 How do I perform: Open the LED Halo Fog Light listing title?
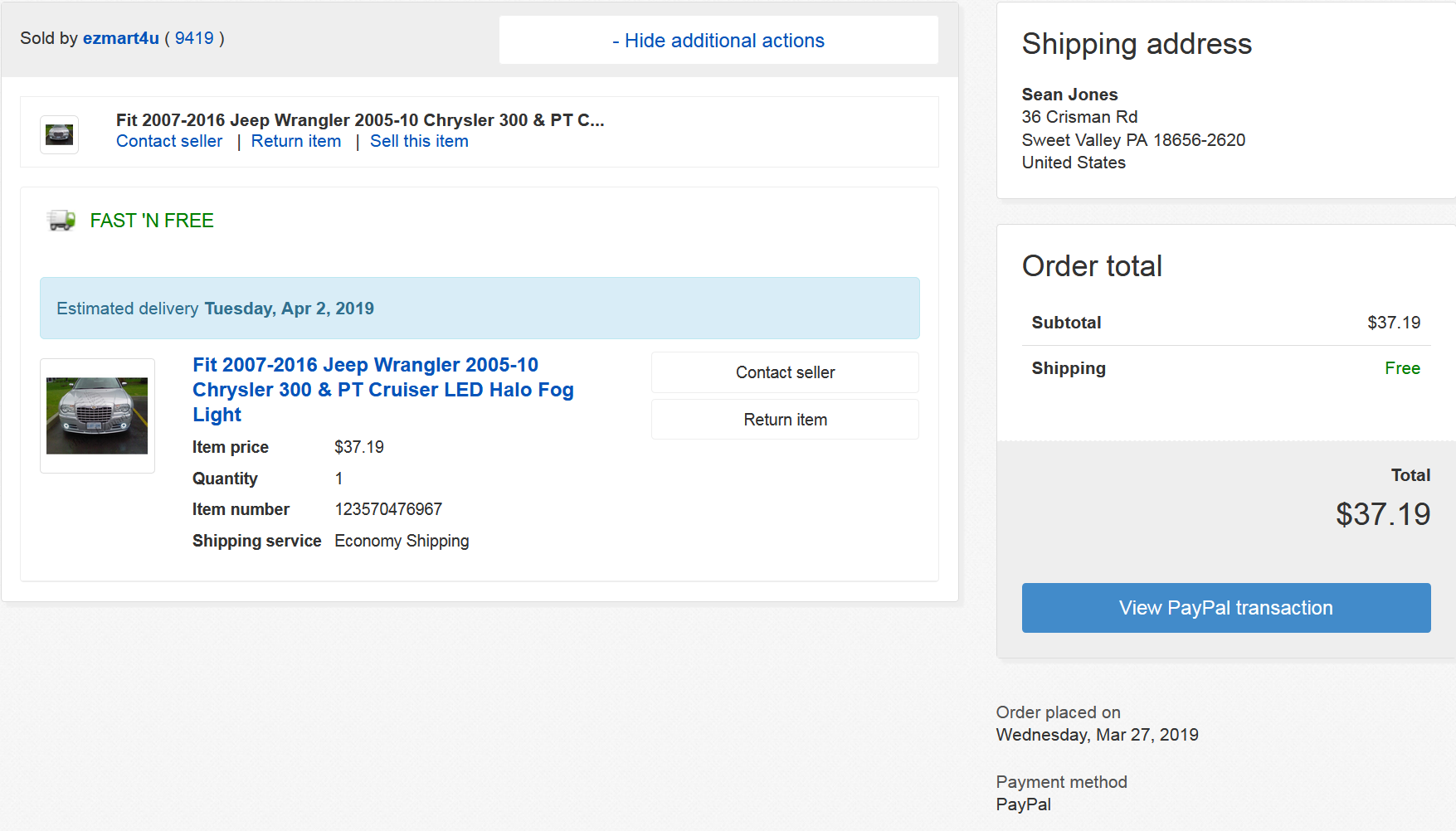[x=383, y=390]
